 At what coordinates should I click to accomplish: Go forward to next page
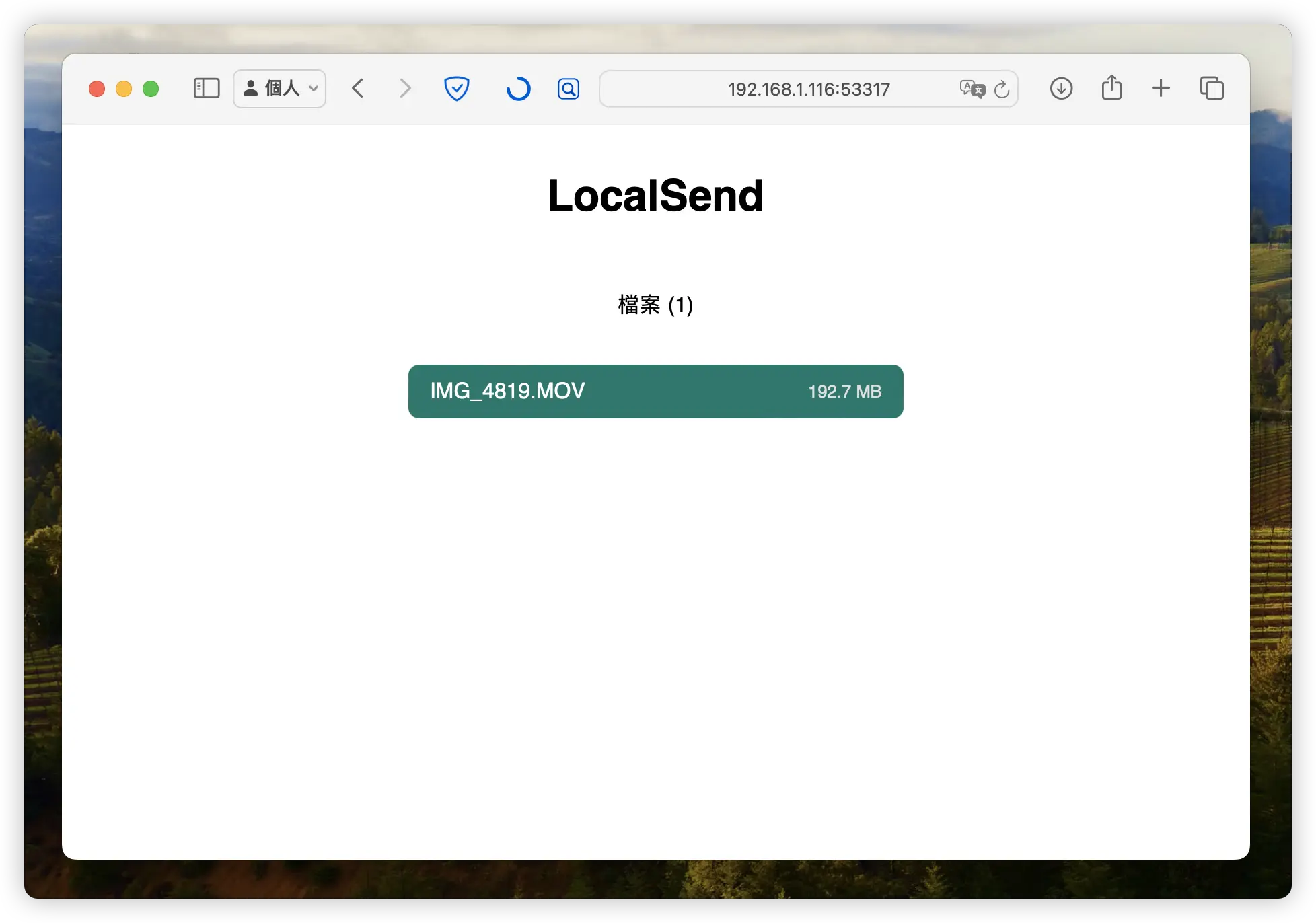[404, 88]
